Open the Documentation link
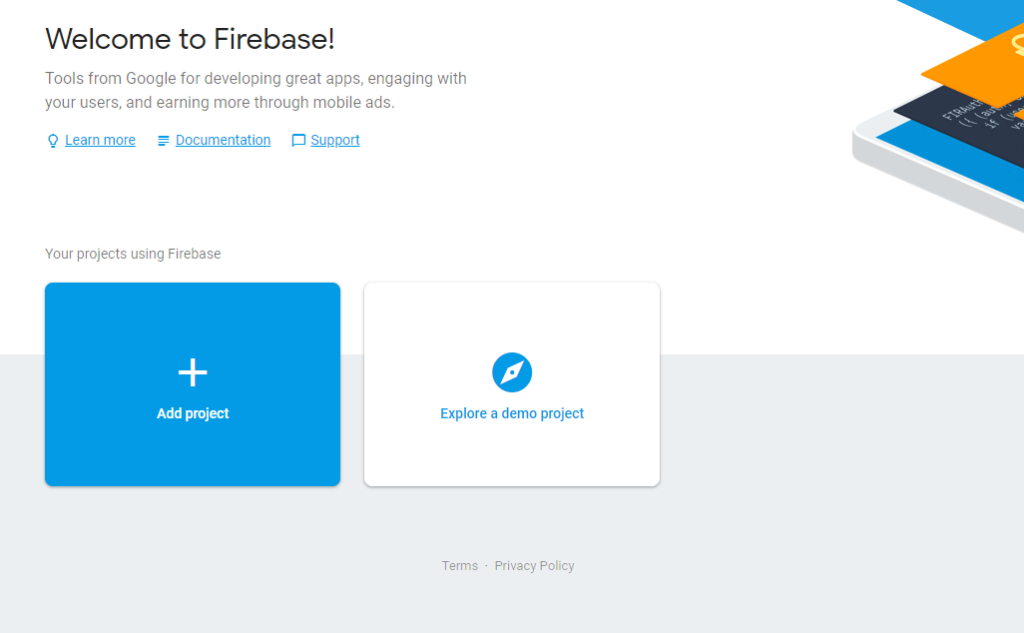1024x633 pixels. tap(222, 140)
